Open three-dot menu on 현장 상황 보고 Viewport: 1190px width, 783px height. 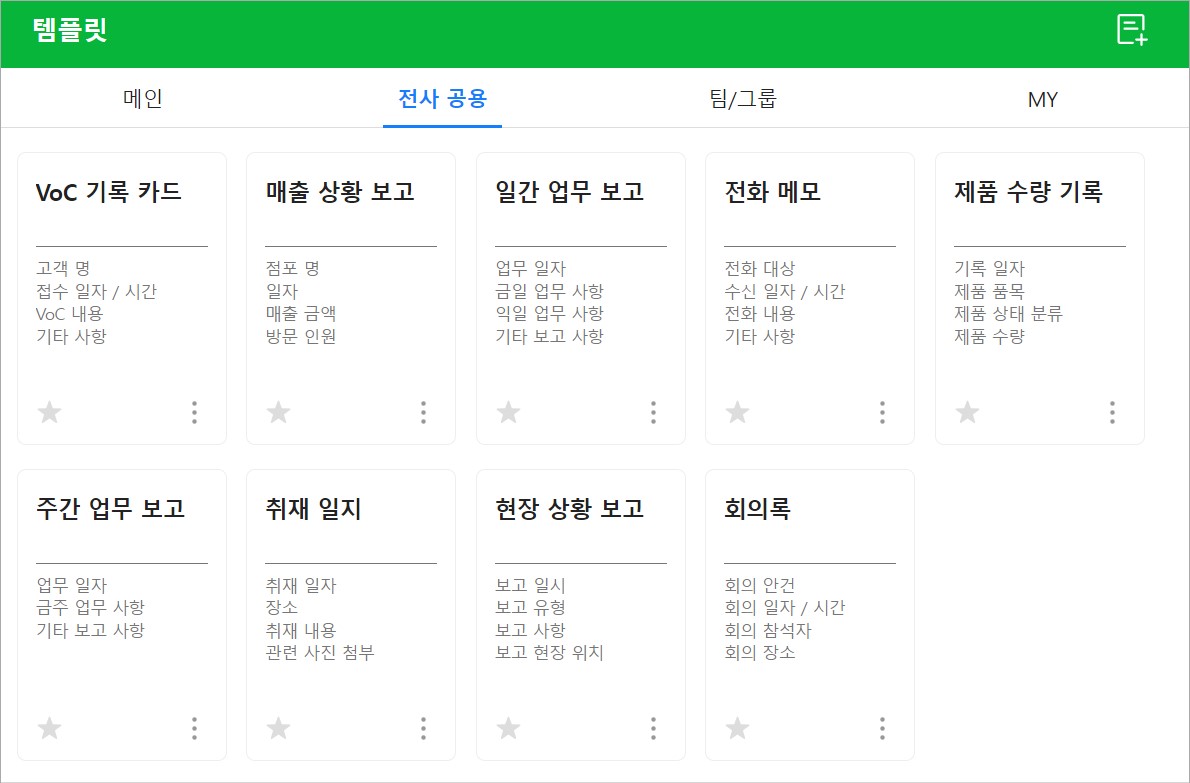(653, 728)
